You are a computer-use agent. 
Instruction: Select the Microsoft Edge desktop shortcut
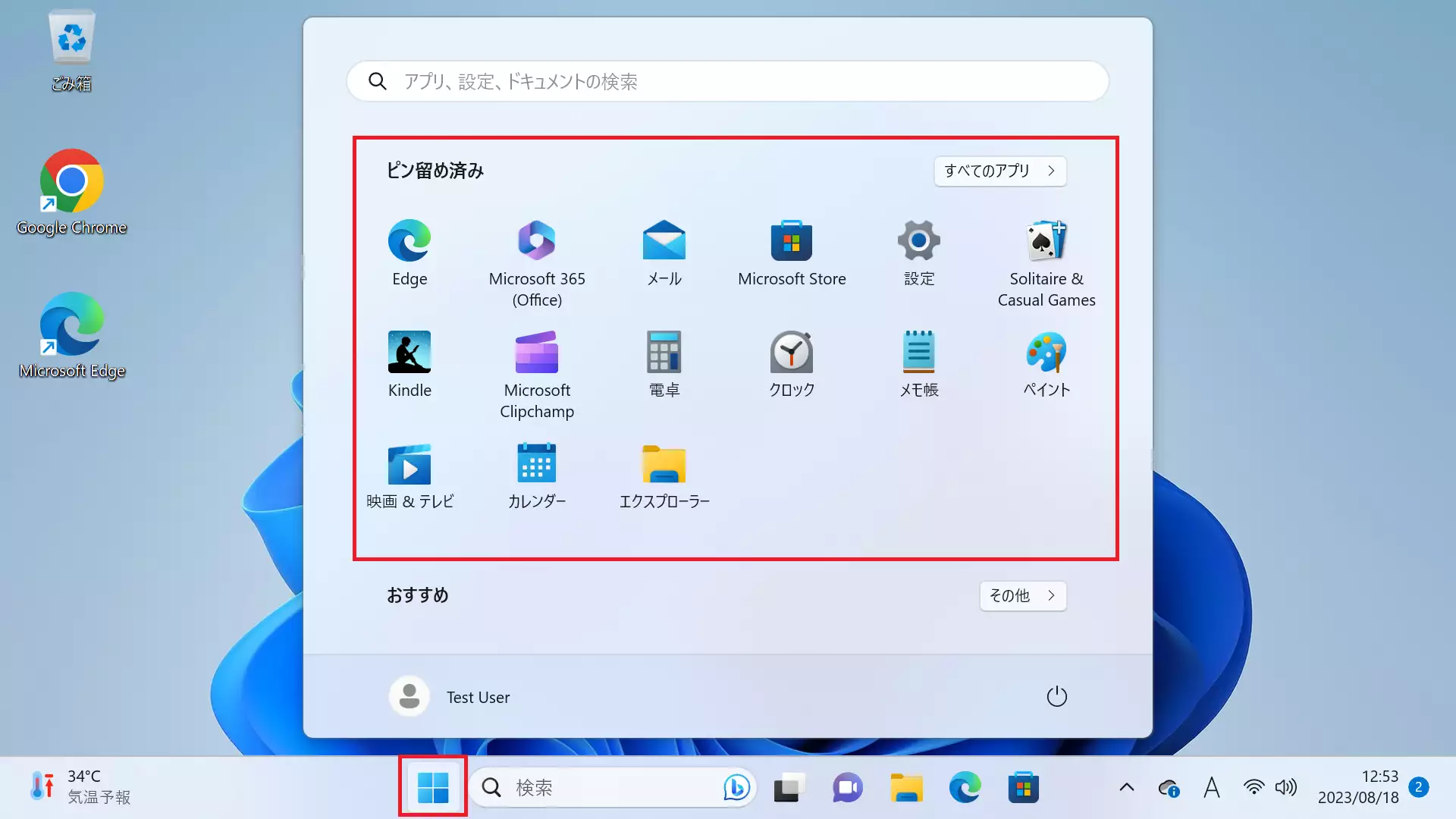71,336
